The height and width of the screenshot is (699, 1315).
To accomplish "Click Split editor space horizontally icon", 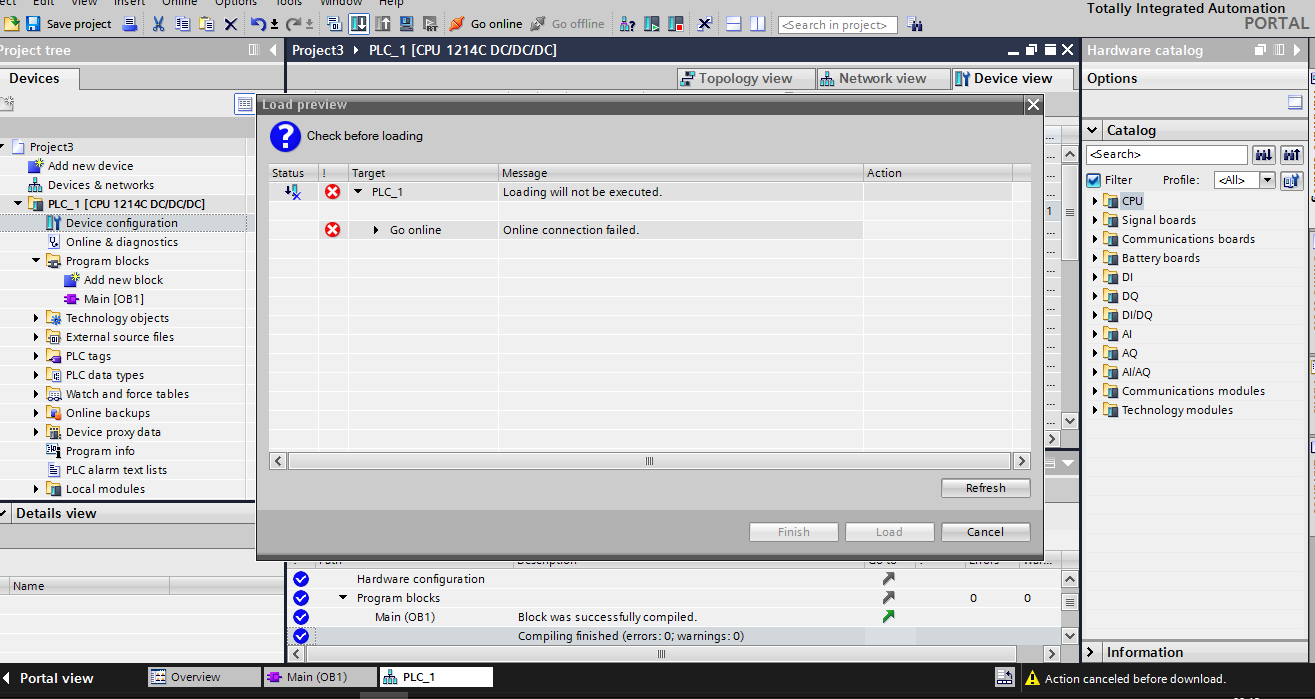I will coord(734,24).
